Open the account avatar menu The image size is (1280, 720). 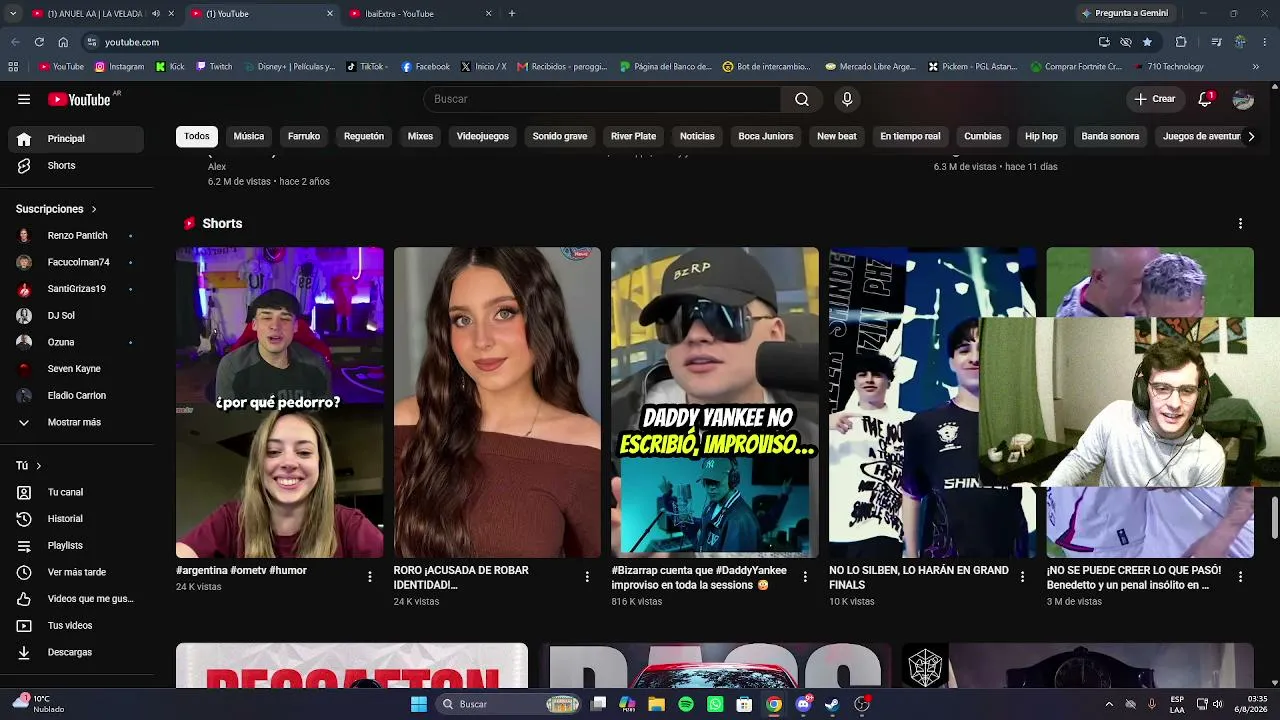coord(1243,99)
